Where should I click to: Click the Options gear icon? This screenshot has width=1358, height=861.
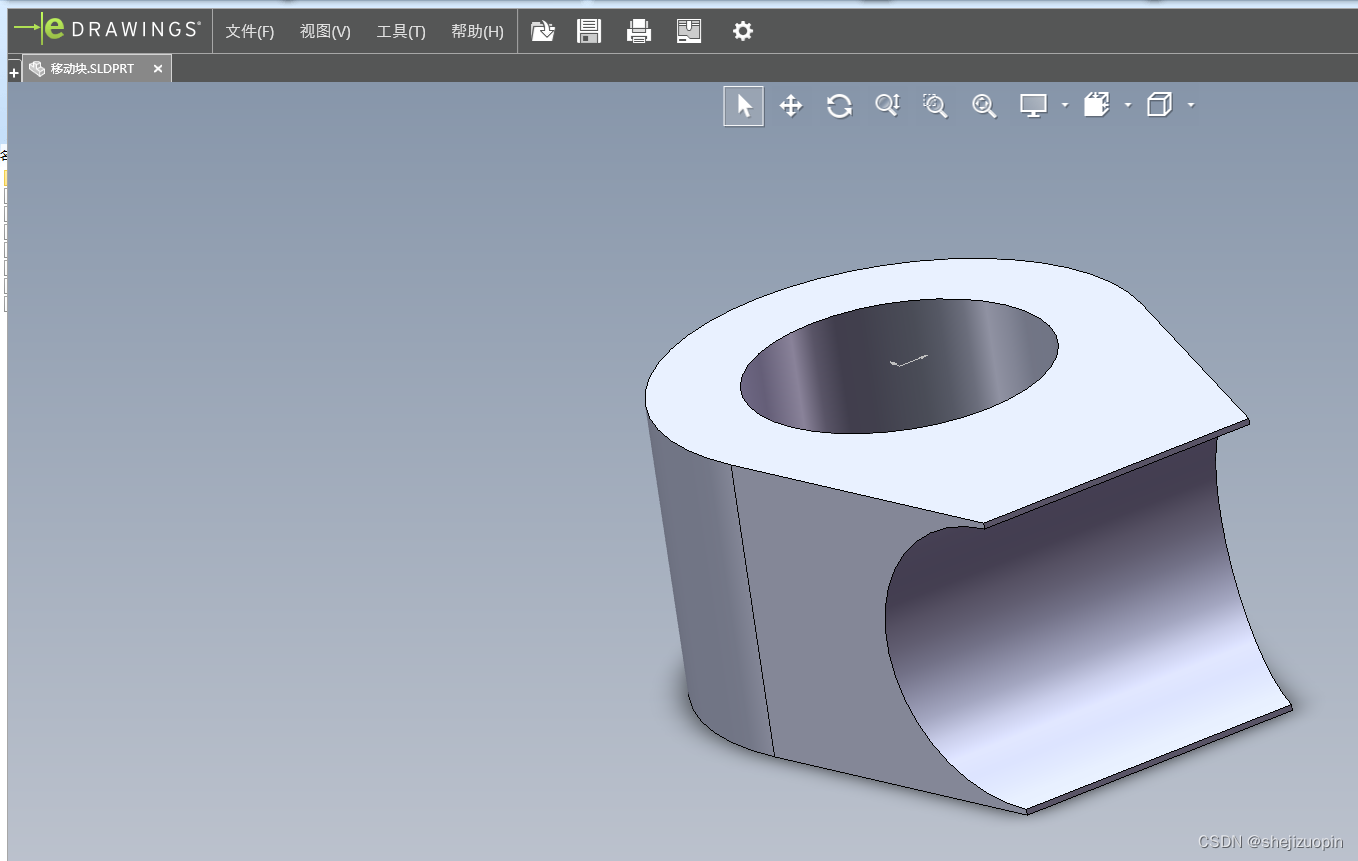742,31
